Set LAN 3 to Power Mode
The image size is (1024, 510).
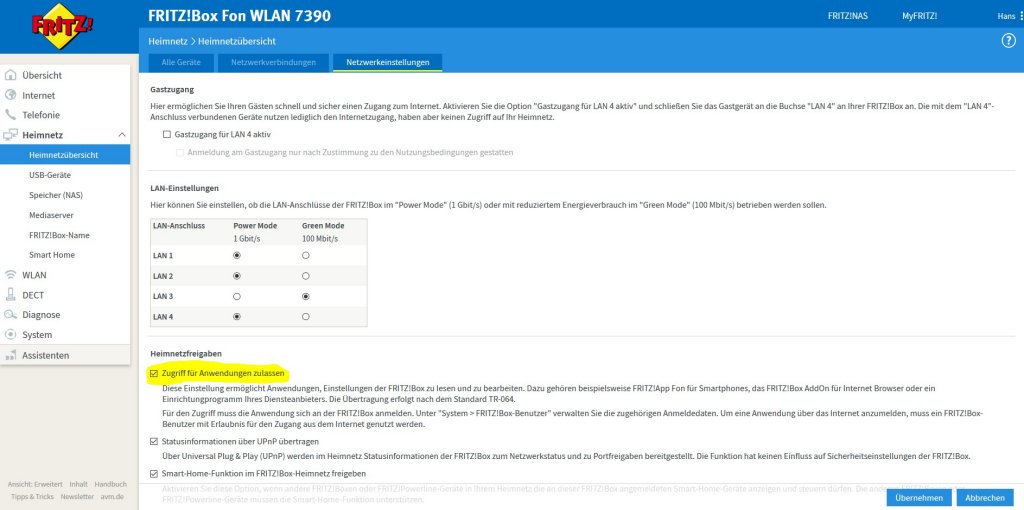[x=237, y=297]
